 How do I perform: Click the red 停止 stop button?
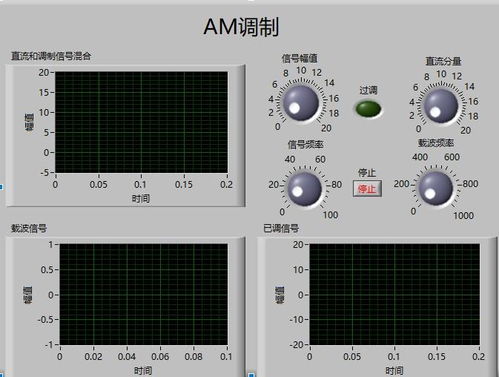367,189
